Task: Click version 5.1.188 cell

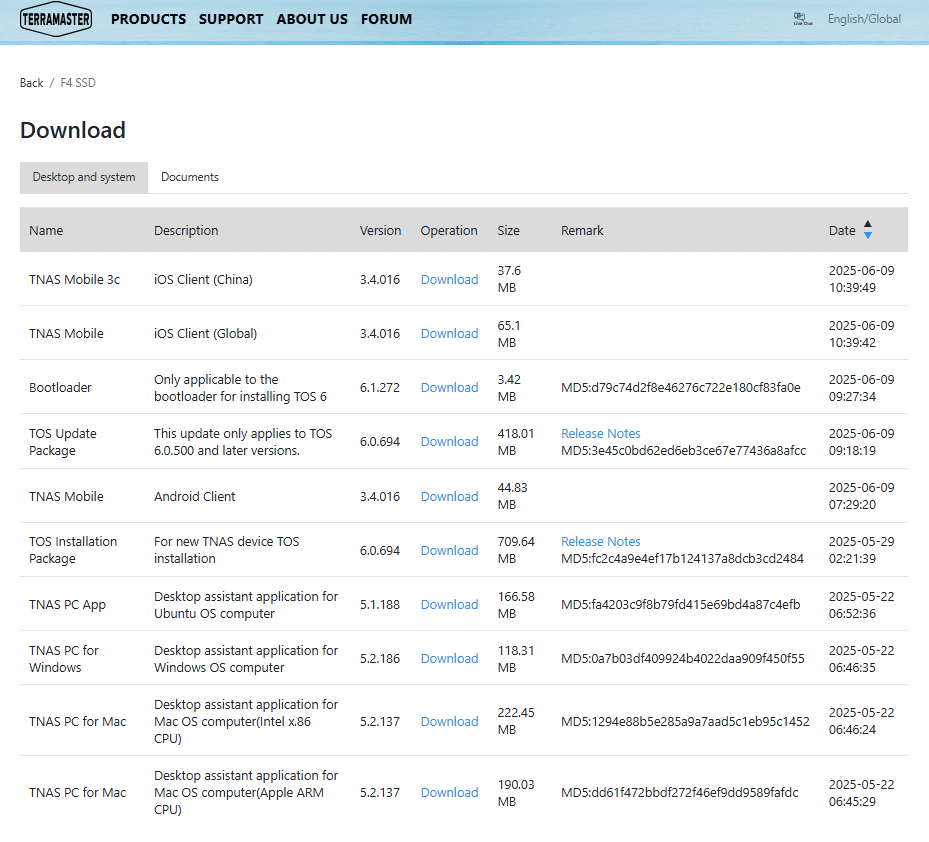Action: pyautogui.click(x=380, y=605)
